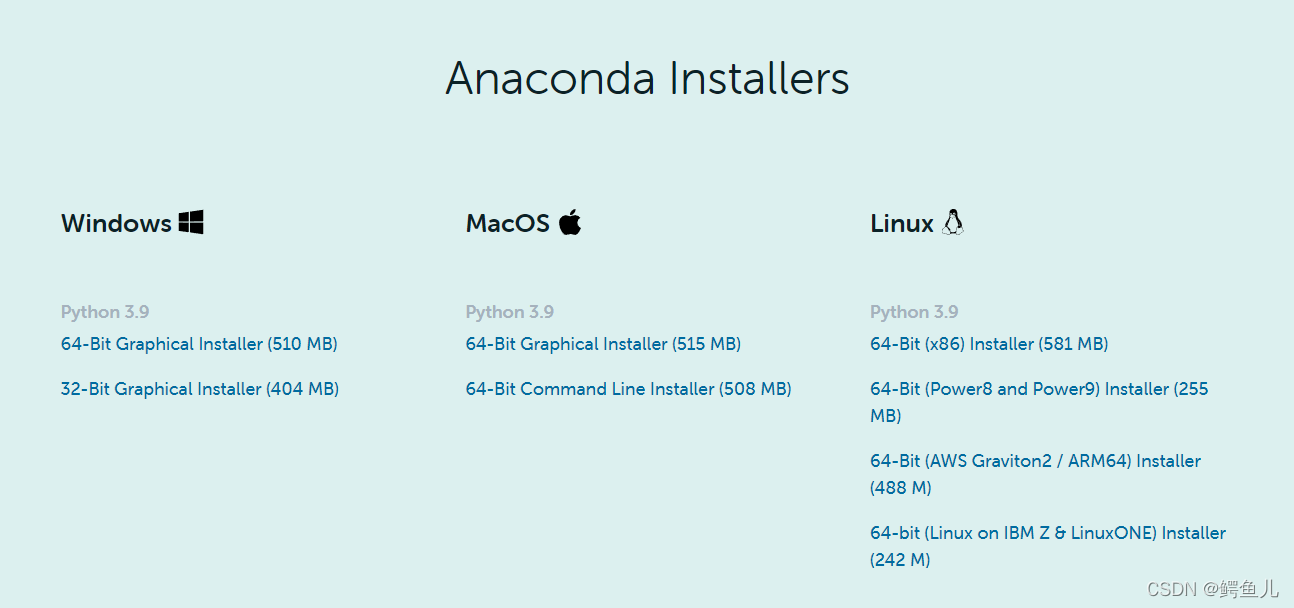Click the "MacOS" heading text
Viewport: 1294px width, 608px height.
tap(507, 223)
